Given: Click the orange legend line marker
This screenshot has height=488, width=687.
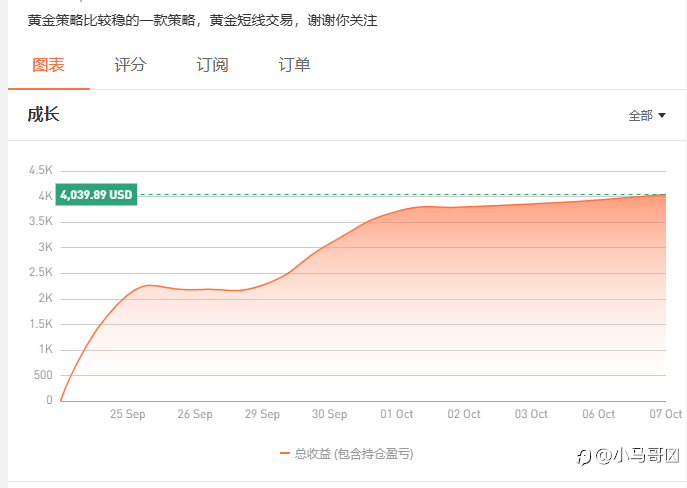Looking at the screenshot, I should (x=284, y=453).
